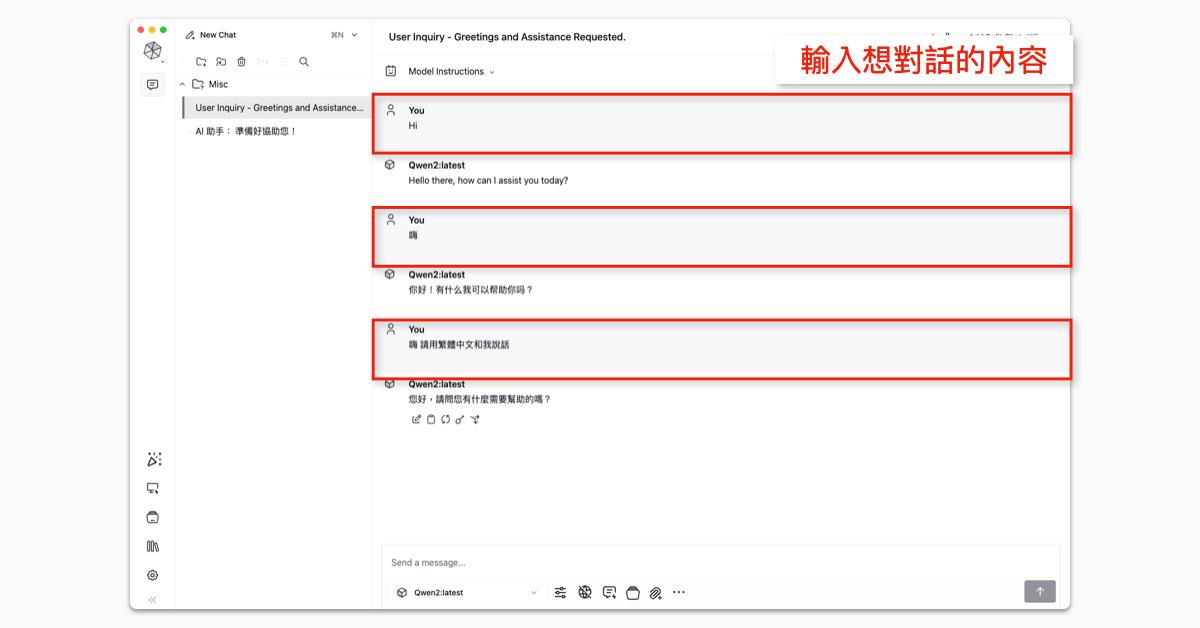Open the more options ellipsis in the input bar
The width and height of the screenshot is (1200, 628).
[x=679, y=592]
